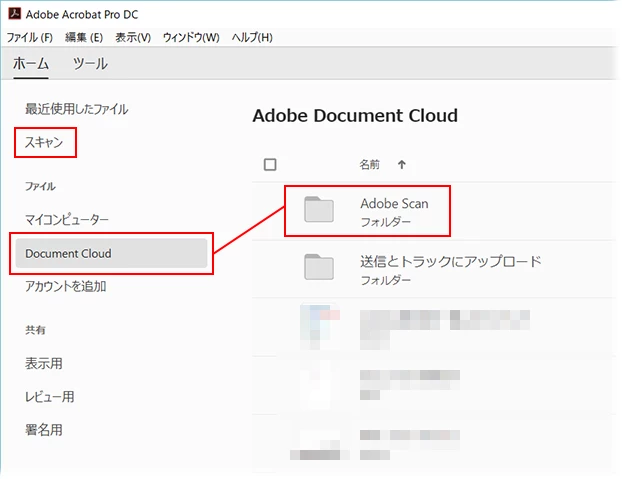Viewport: 622px width, 479px height.
Task: Open the ウィンドウ(W) menu
Action: point(191,37)
